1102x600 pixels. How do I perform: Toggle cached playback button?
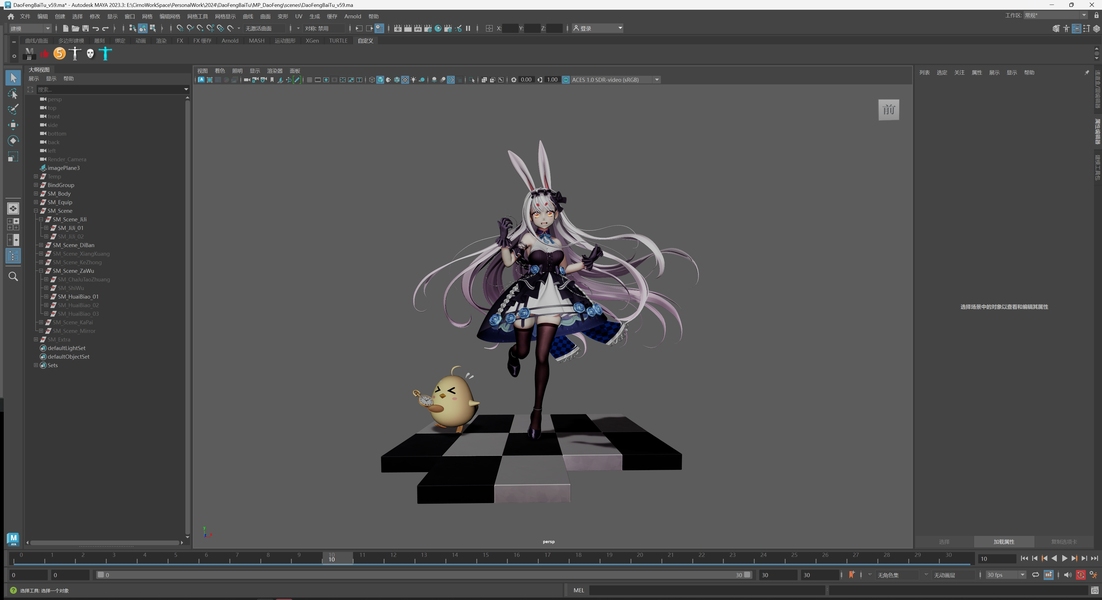coord(1049,575)
